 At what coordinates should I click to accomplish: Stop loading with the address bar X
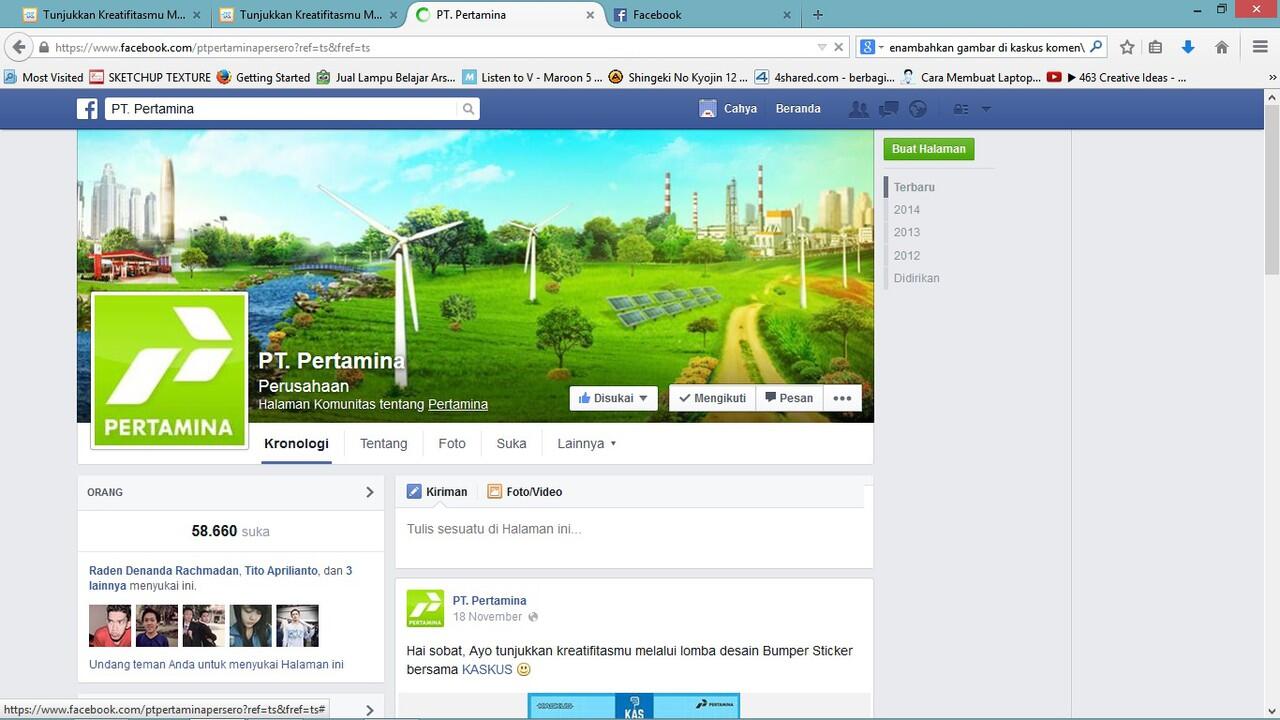(x=839, y=47)
